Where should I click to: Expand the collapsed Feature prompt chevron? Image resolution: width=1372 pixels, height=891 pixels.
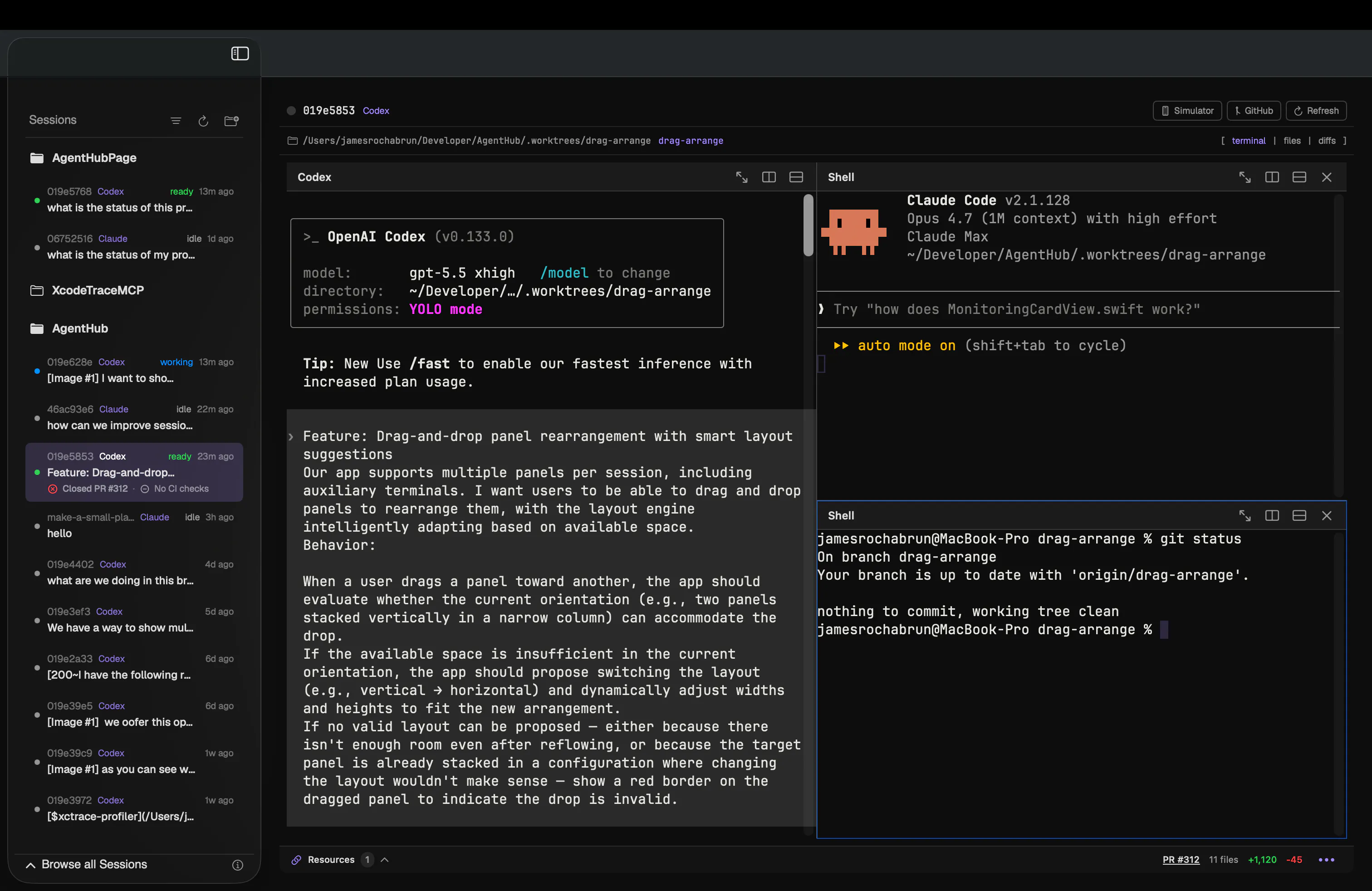pos(291,437)
